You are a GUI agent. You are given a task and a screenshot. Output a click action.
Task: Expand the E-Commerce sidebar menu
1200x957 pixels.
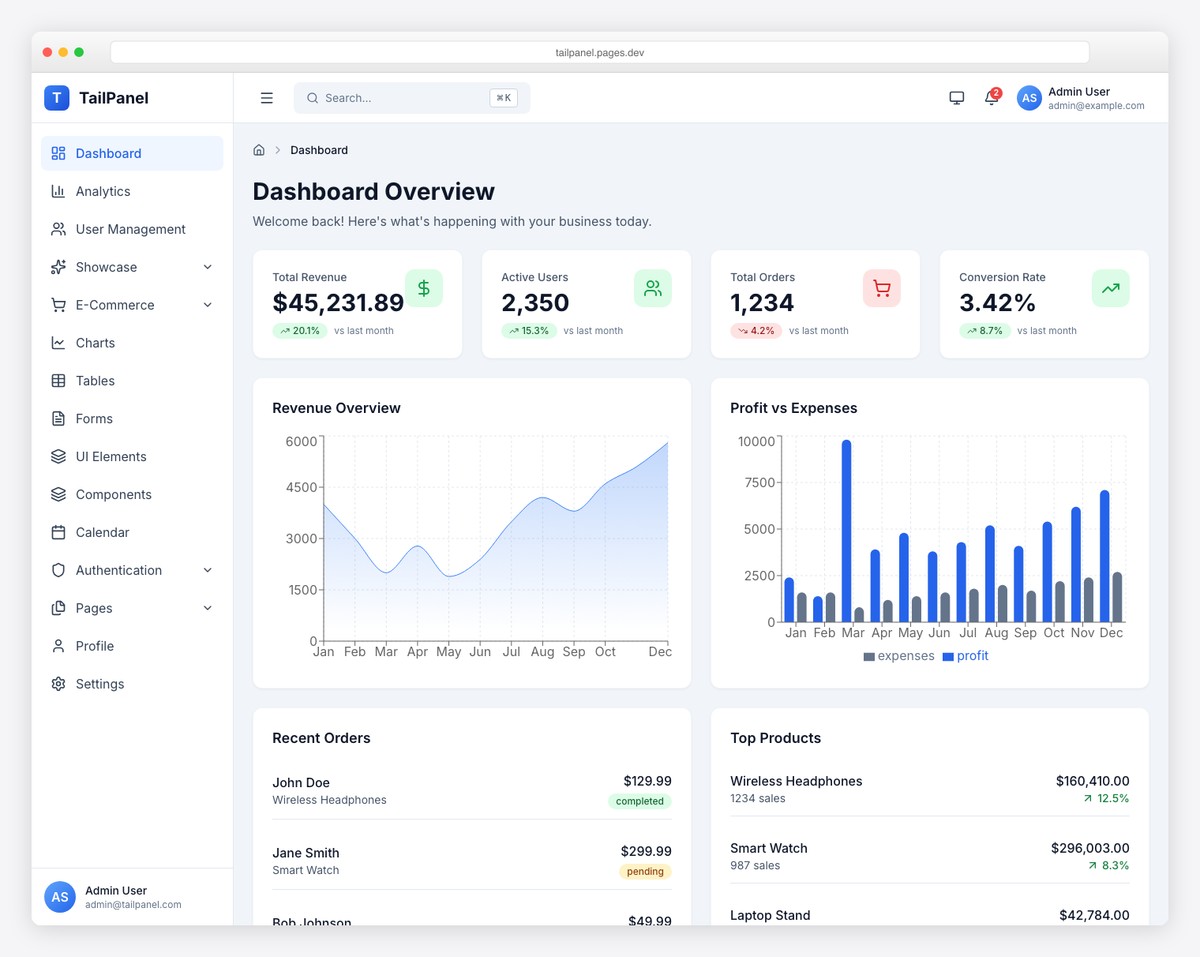coord(113,305)
